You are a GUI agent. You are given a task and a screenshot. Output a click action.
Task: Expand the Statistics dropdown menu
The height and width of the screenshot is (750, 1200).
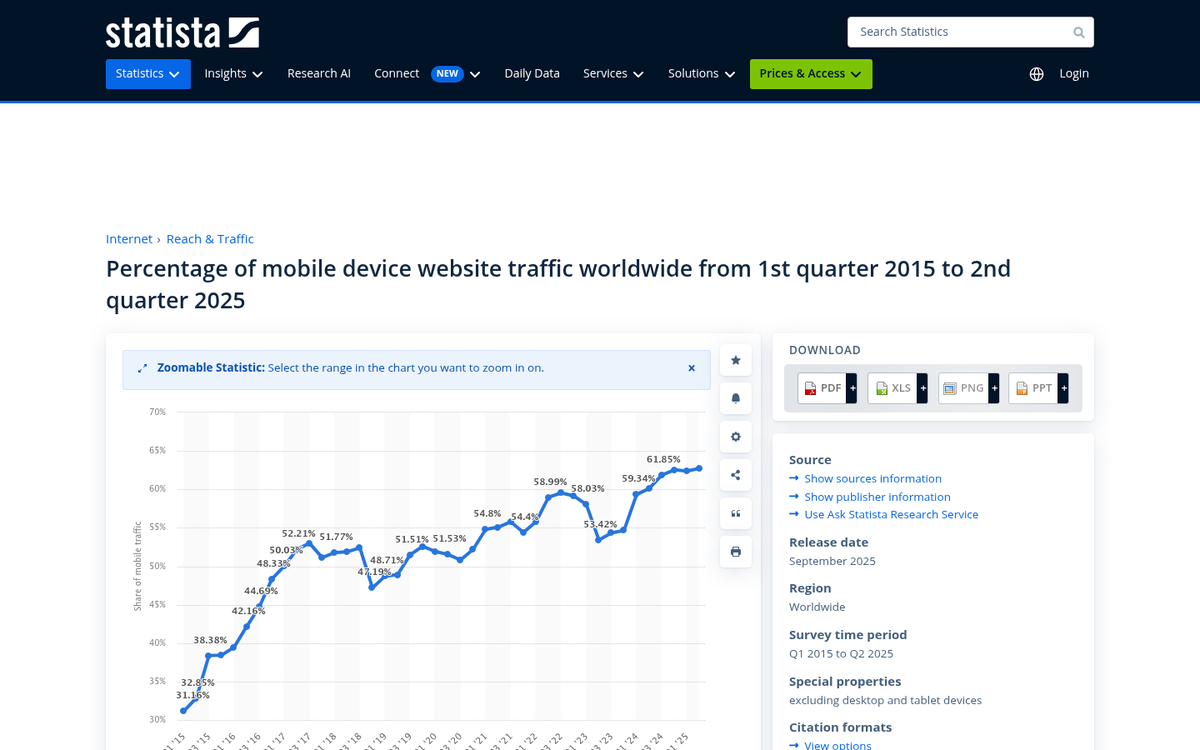pyautogui.click(x=148, y=73)
